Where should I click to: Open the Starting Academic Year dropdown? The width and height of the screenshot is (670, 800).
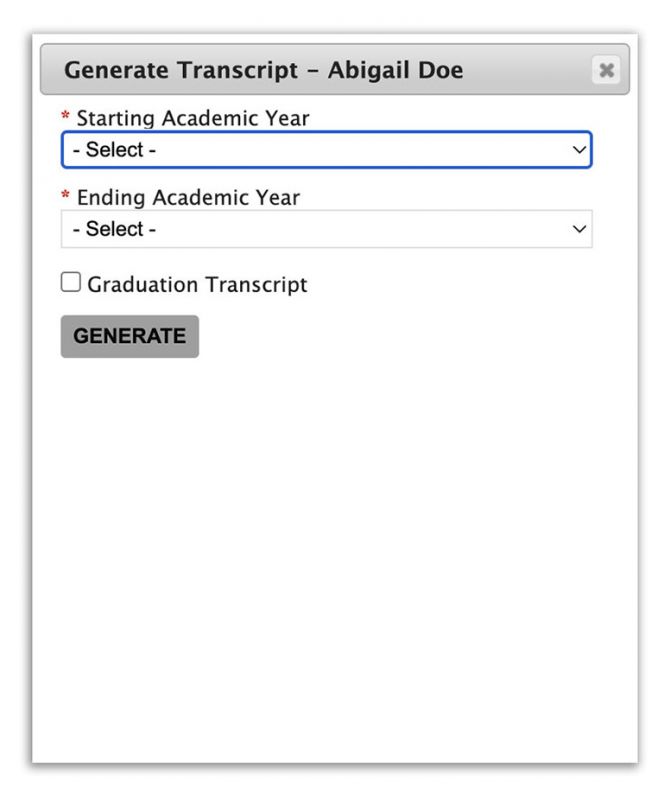(x=327, y=149)
